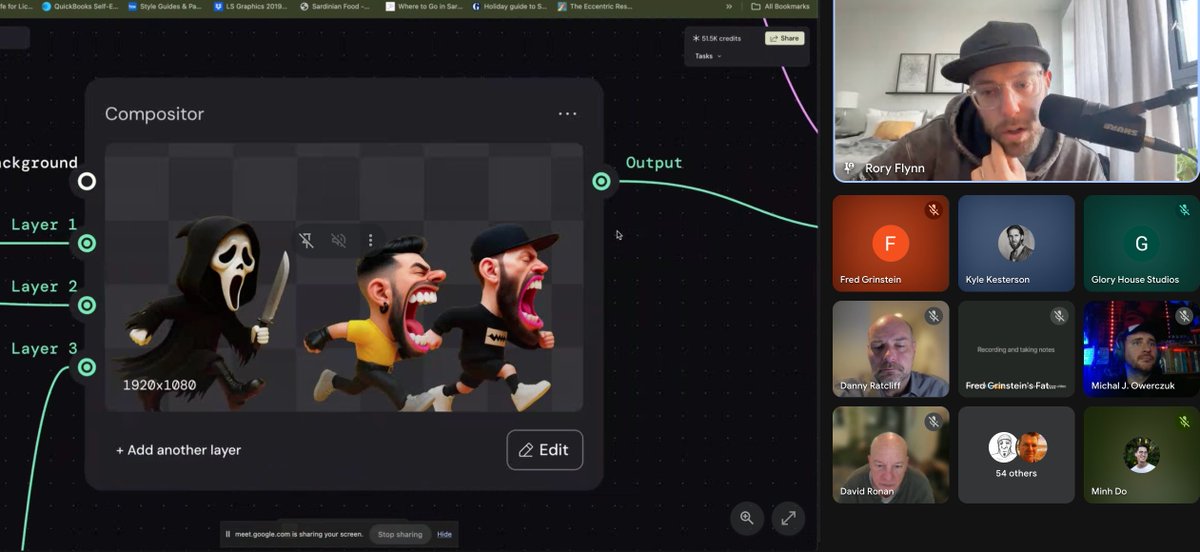Click the 1920x1080 resolution label

(159, 385)
